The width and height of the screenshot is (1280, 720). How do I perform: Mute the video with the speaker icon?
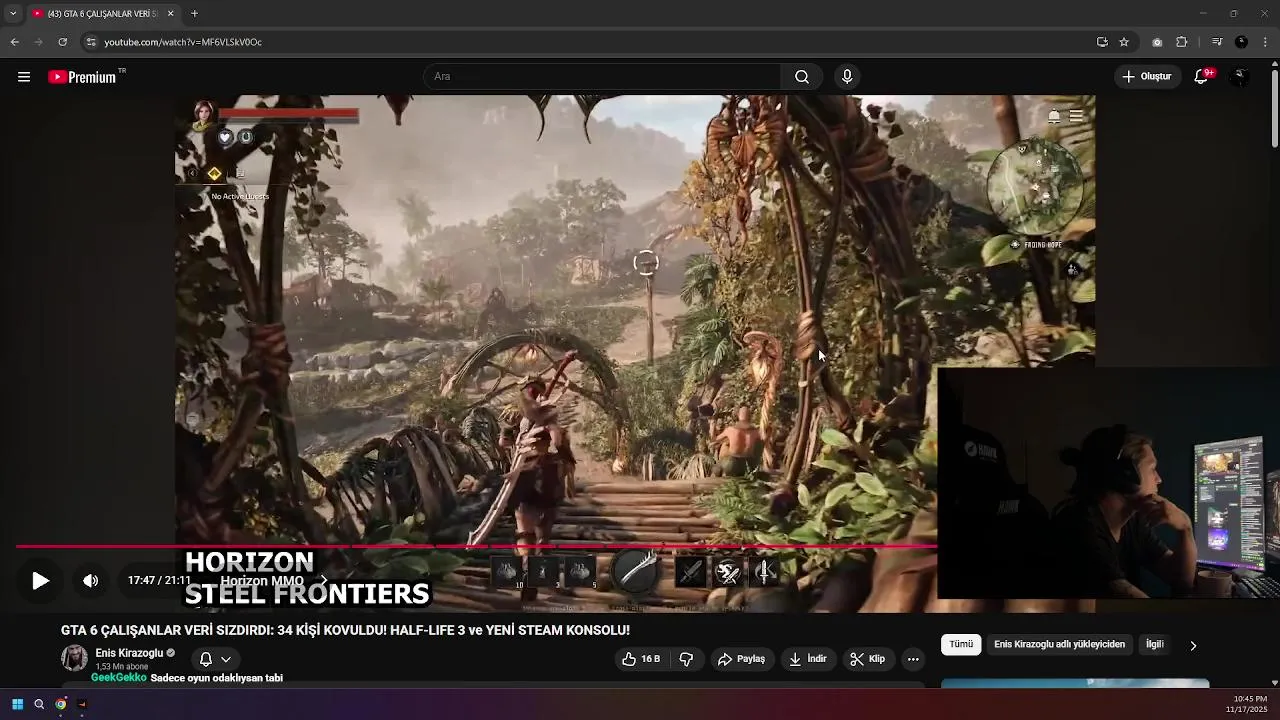pos(90,581)
